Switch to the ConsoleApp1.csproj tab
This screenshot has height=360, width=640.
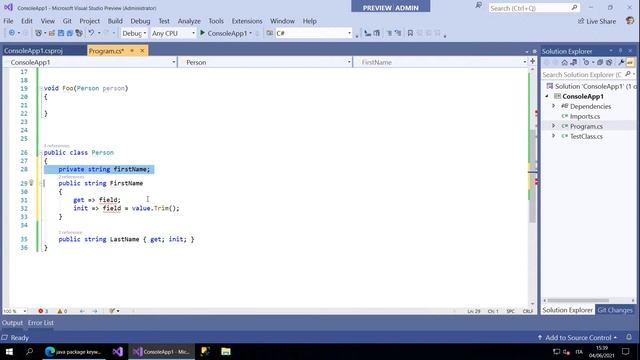[33, 51]
